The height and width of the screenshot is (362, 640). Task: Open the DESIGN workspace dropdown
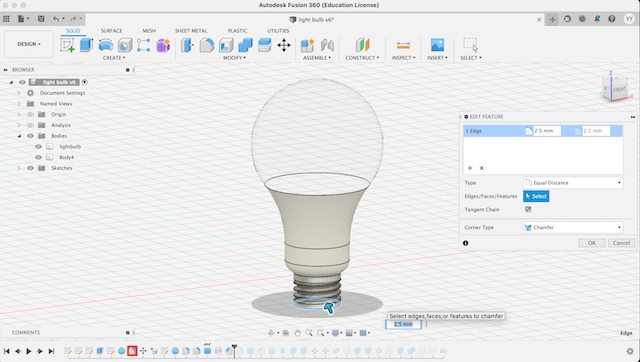pos(29,44)
